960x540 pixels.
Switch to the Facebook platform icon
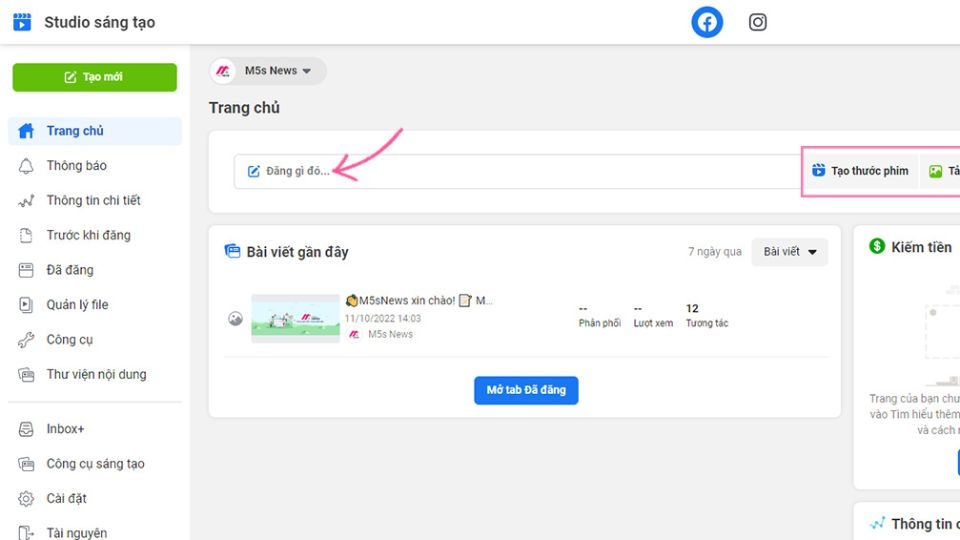pos(707,23)
